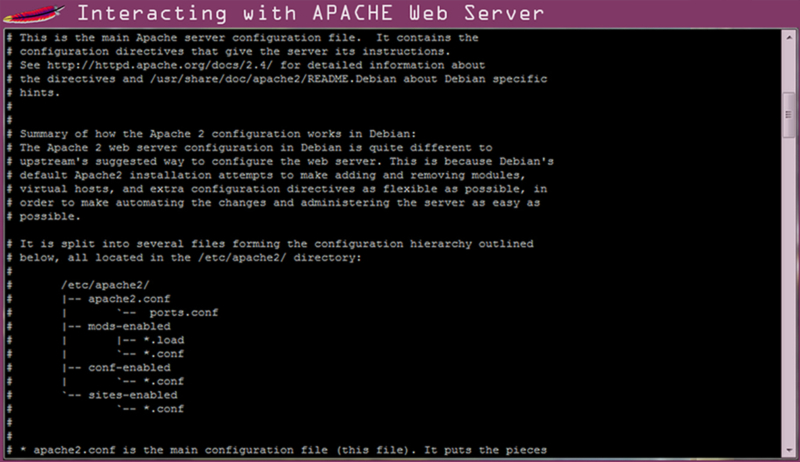Click the /usr/share/doc/apache2/README.Debian path
This screenshot has width=800, height=462.
[273, 79]
